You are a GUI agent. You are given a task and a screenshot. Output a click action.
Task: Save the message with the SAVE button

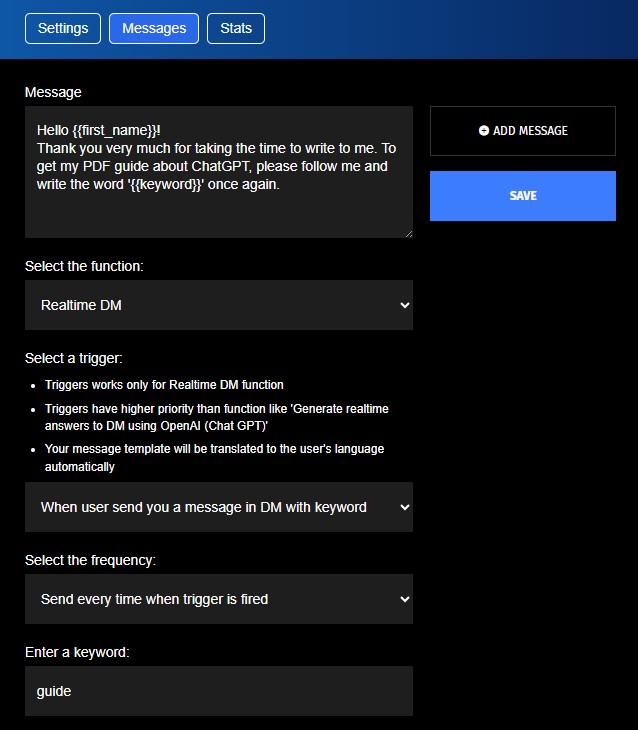523,196
